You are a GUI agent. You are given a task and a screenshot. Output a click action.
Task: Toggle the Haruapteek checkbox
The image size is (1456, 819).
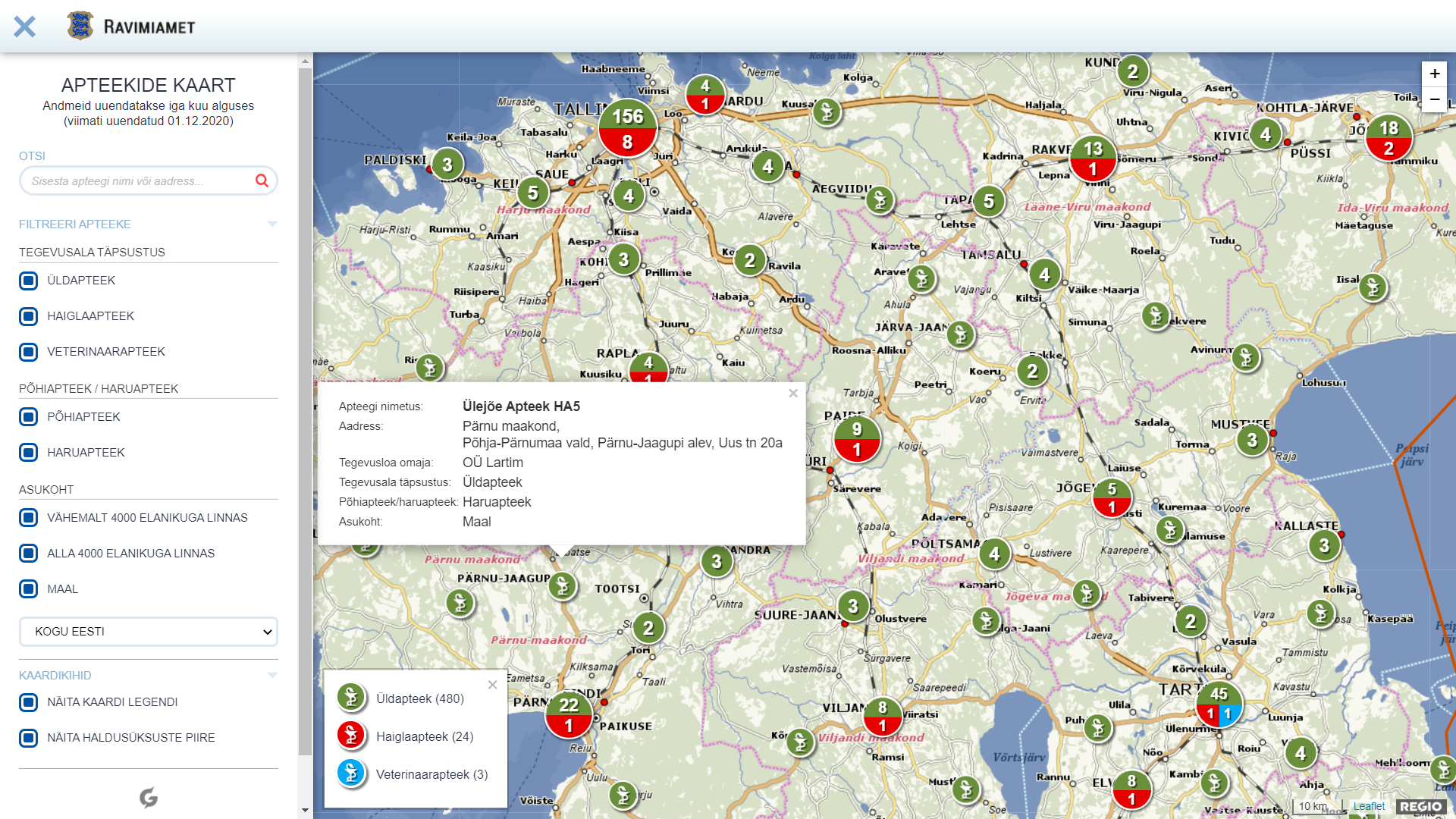(29, 453)
